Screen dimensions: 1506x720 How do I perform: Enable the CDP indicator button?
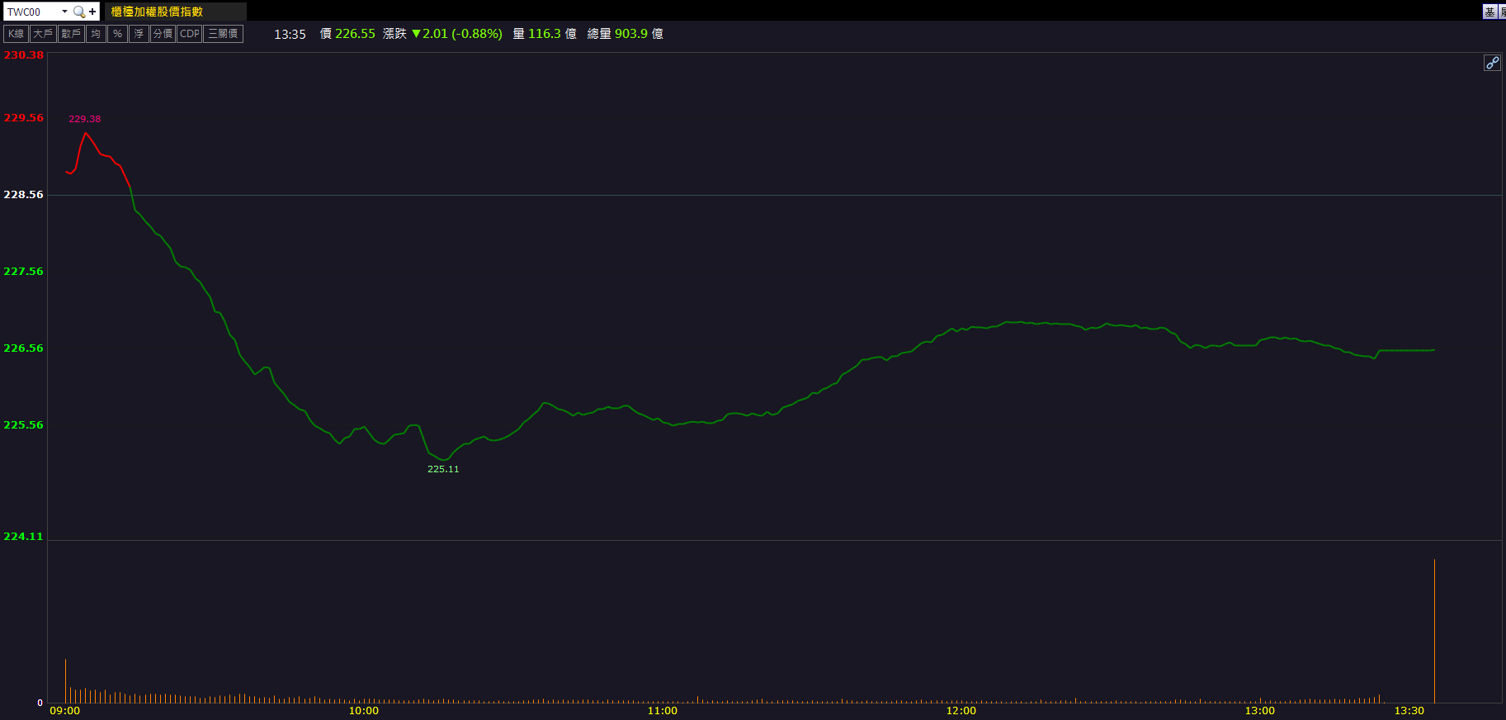[x=190, y=34]
